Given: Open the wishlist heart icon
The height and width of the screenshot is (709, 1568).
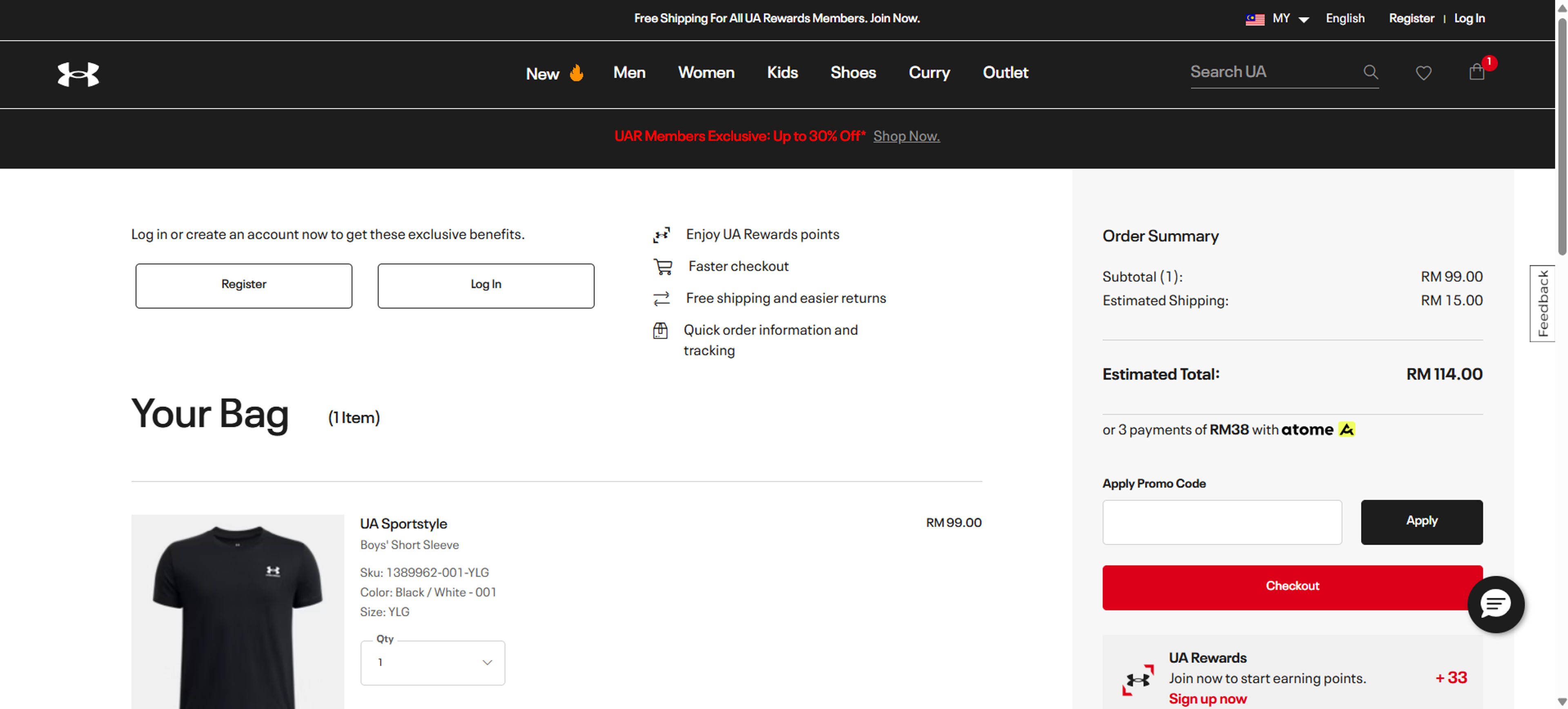Looking at the screenshot, I should (1423, 73).
